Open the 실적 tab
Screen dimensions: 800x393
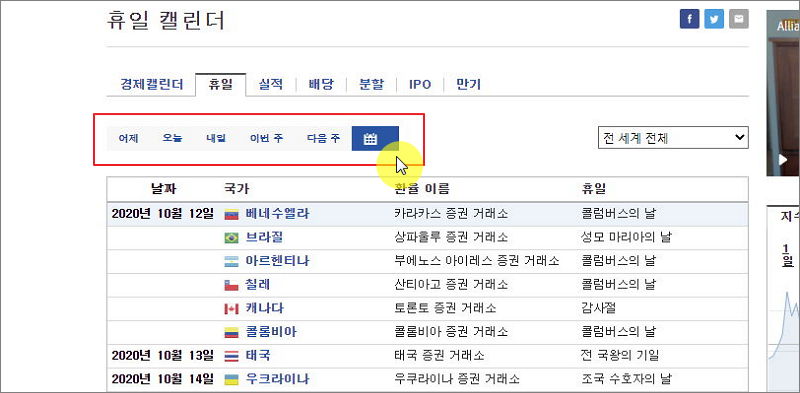270,84
